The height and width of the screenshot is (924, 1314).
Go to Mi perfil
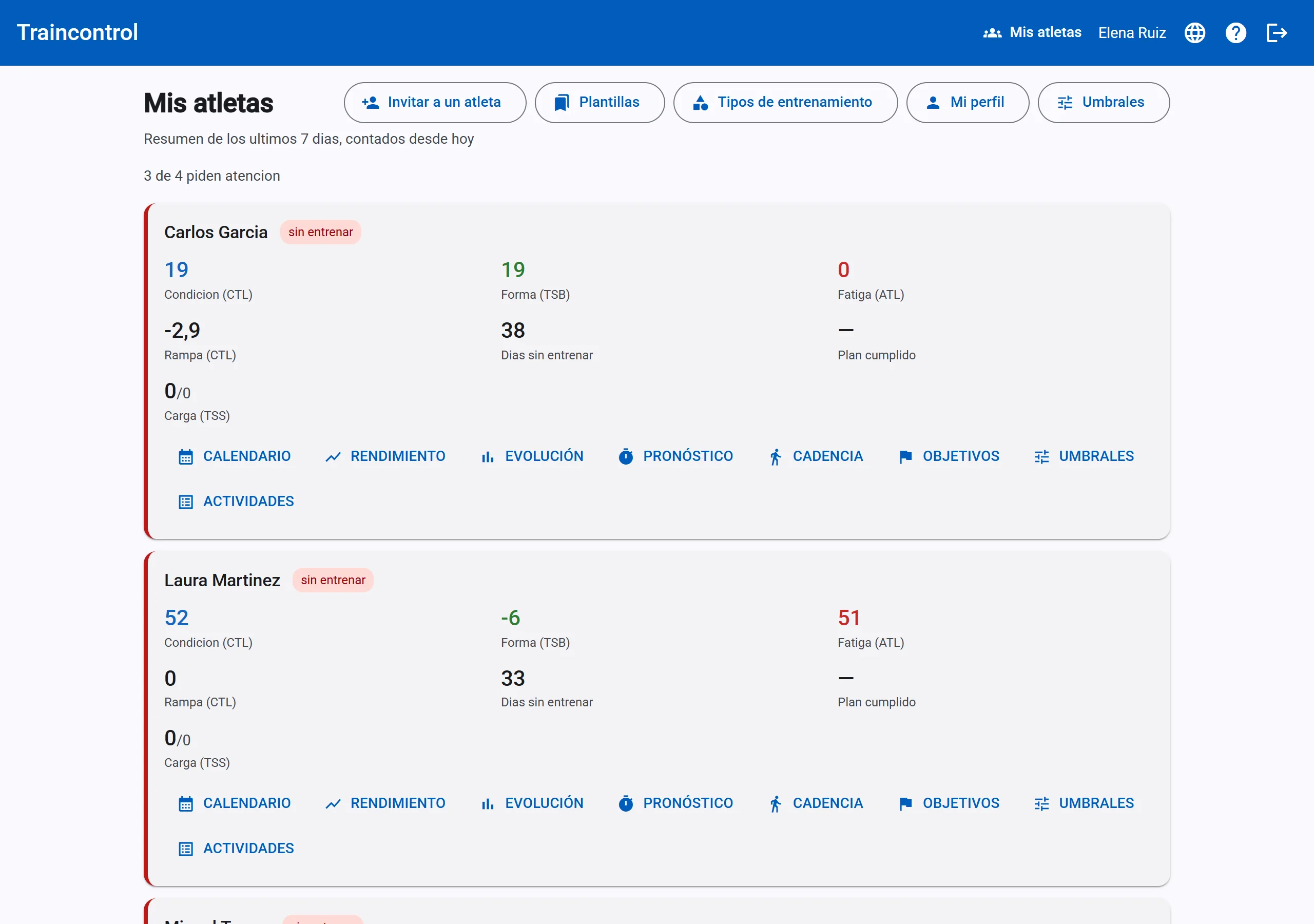coord(968,103)
